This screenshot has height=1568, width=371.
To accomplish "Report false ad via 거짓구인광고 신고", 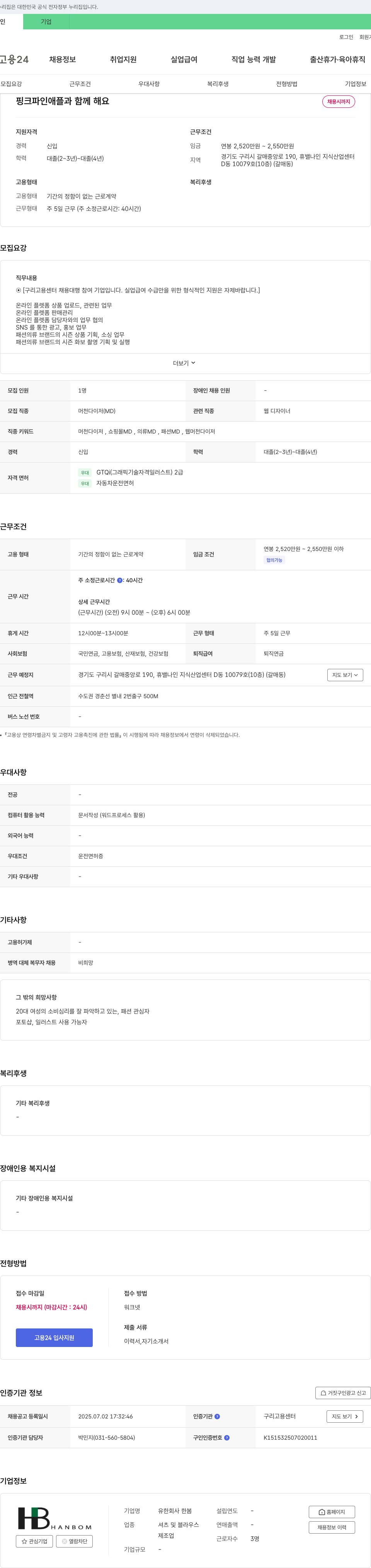I will 343,1393.
